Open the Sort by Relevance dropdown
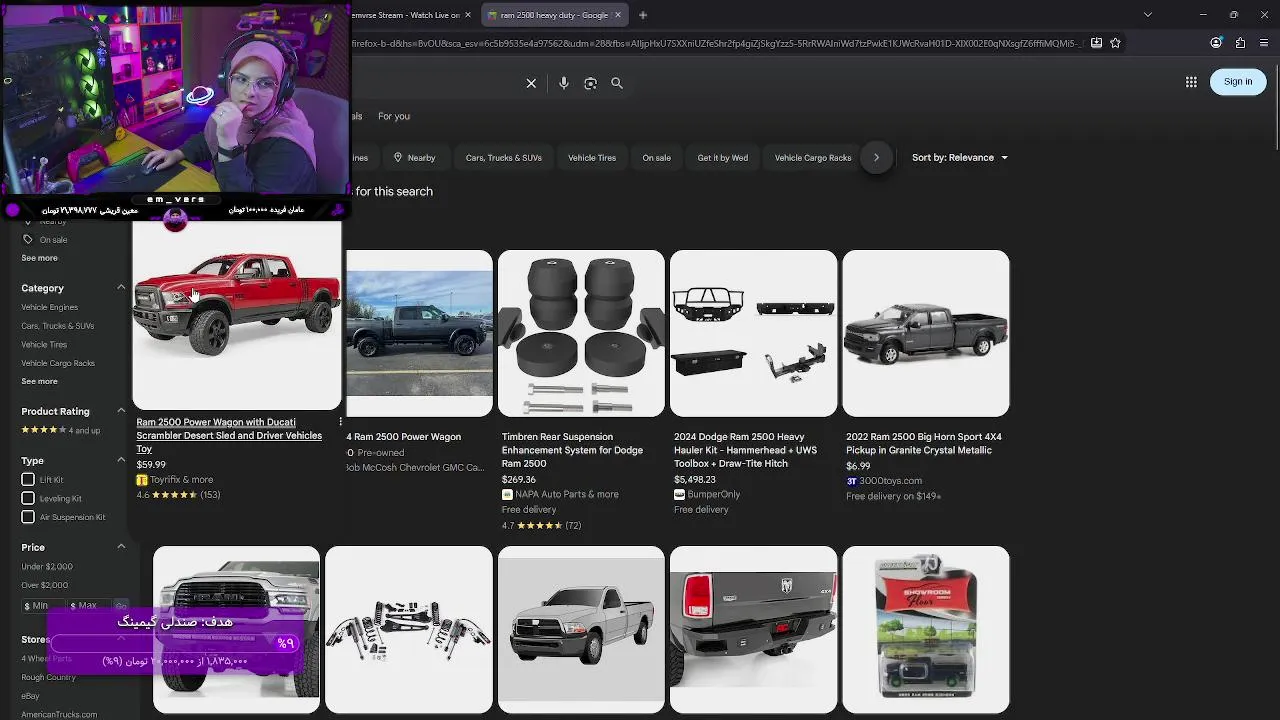1280x720 pixels. tap(960, 157)
